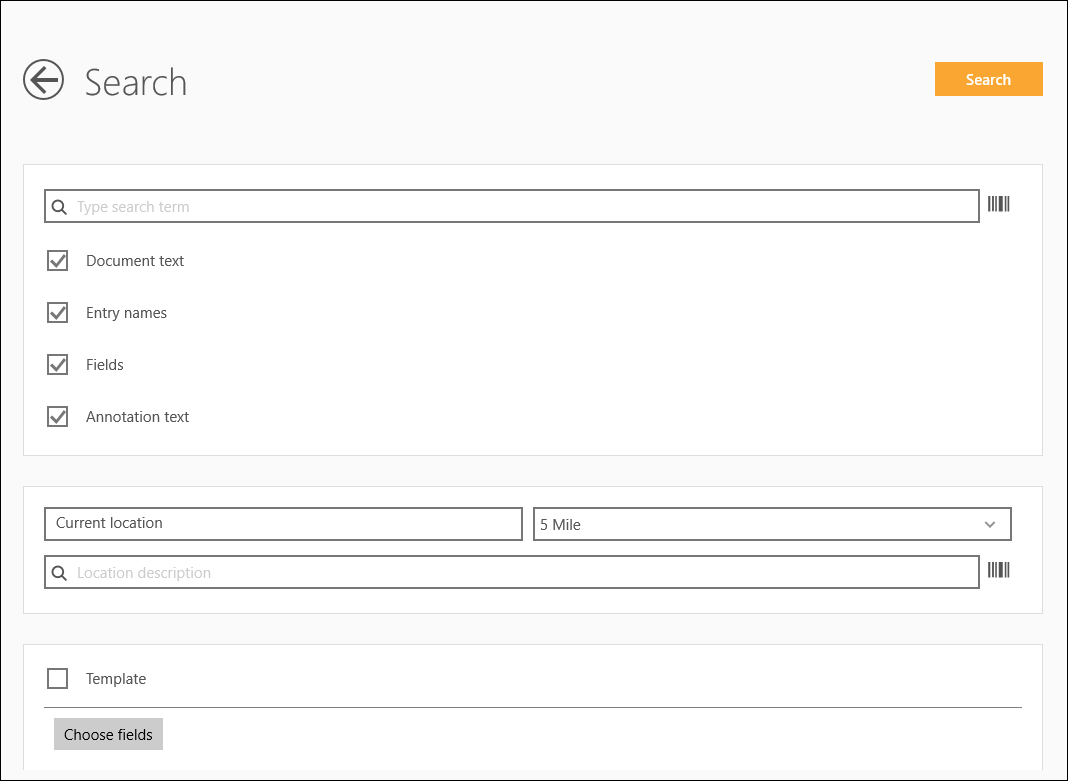
Task: Uncheck the Document text checkbox
Action: click(x=57, y=261)
